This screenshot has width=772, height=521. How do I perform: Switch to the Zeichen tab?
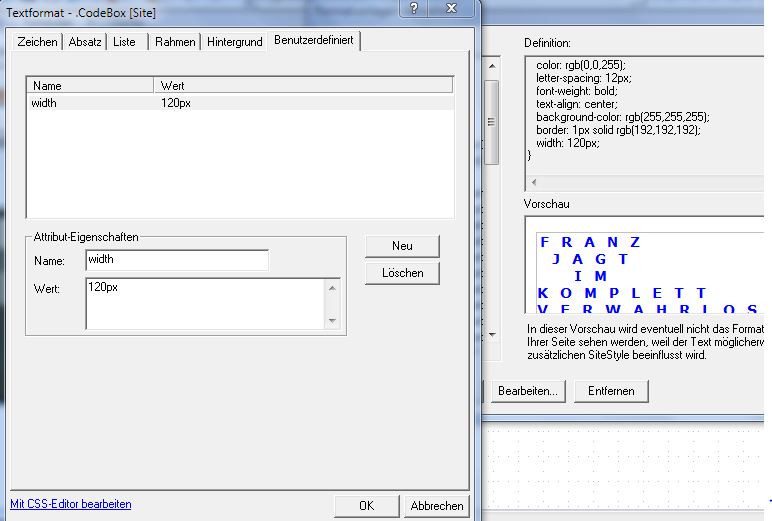37,42
